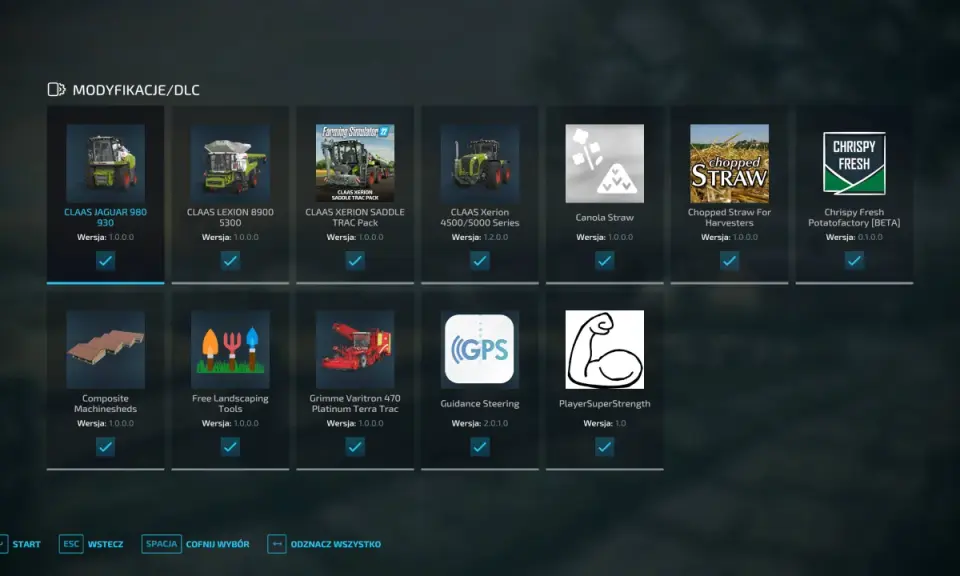Click ODZNACZ WSZYSTKO to deselect all
The image size is (960, 576).
click(x=336, y=544)
